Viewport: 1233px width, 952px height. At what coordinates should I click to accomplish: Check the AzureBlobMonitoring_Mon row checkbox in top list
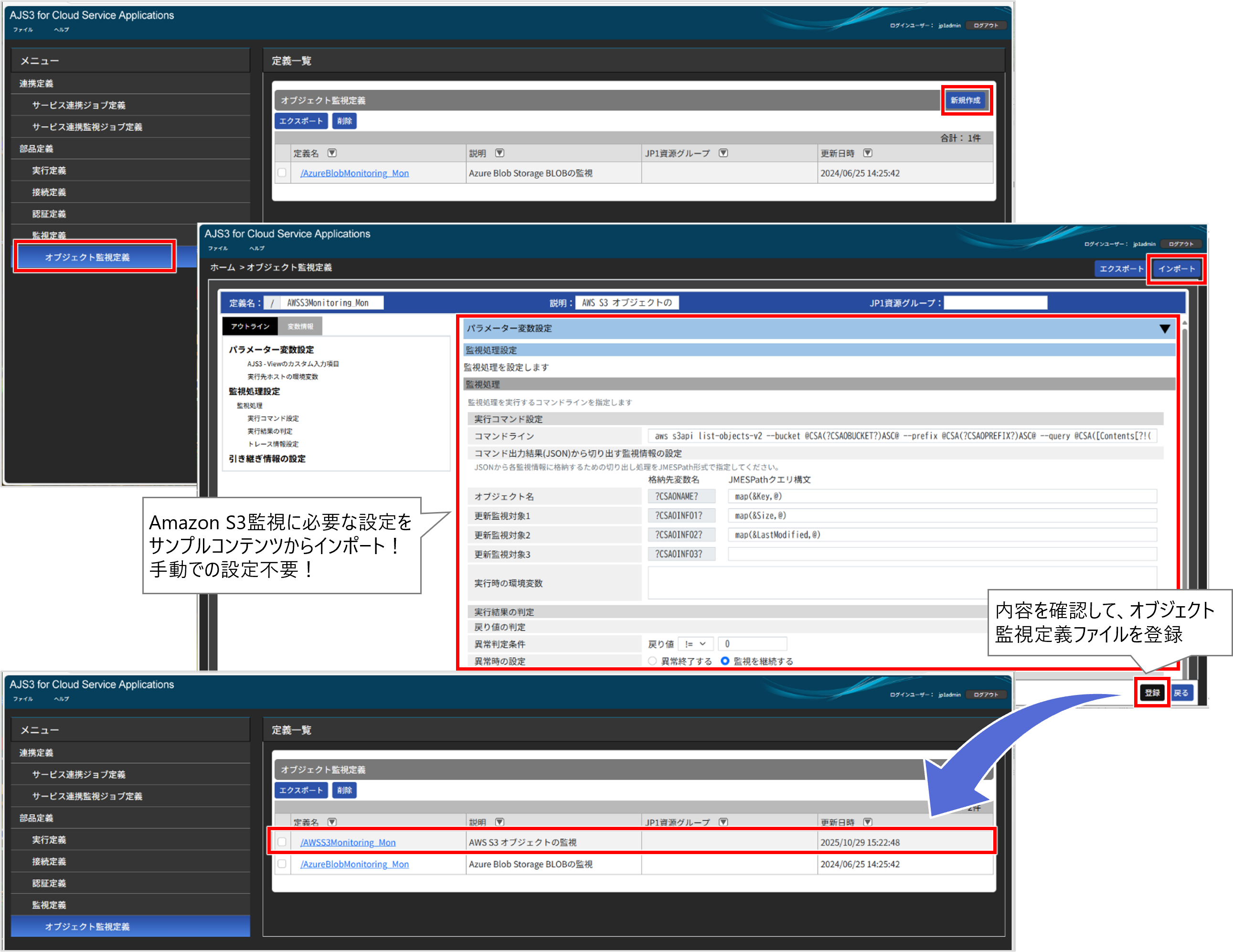[x=282, y=173]
